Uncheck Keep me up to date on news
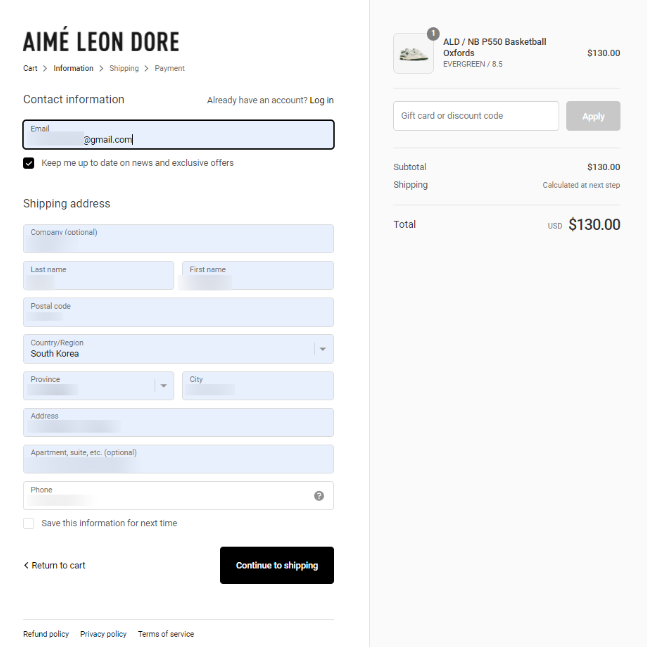Viewport: 647px width, 647px height. point(28,163)
